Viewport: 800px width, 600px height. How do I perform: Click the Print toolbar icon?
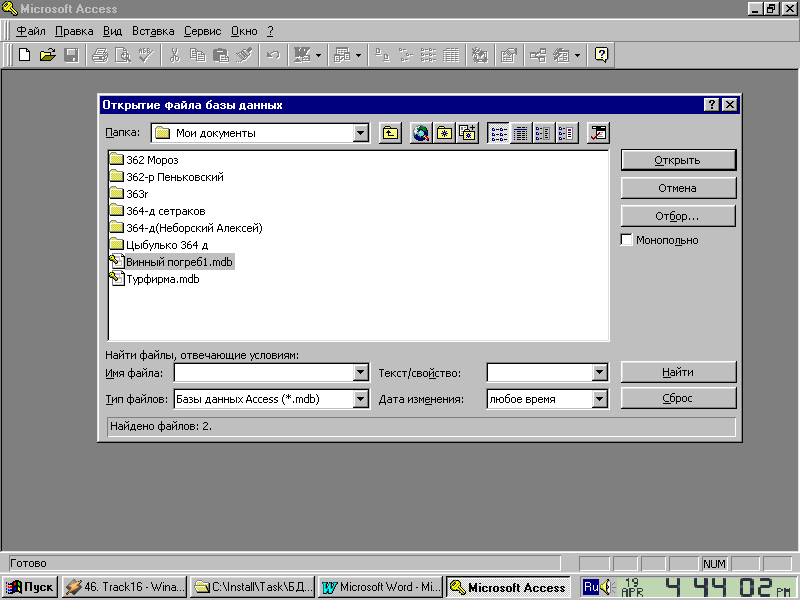(x=100, y=55)
